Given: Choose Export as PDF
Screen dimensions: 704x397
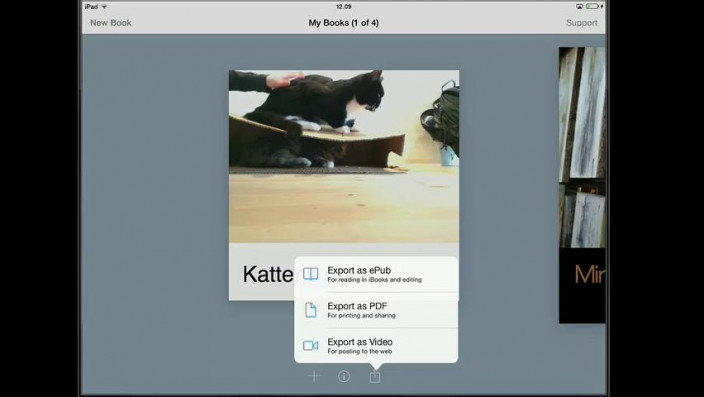Looking at the screenshot, I should pyautogui.click(x=376, y=310).
